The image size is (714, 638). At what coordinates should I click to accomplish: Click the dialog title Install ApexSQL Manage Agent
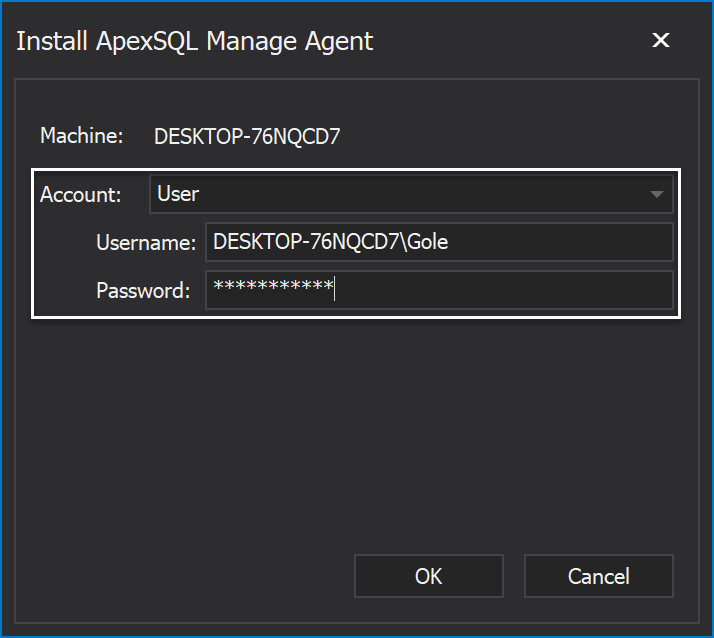[x=194, y=41]
